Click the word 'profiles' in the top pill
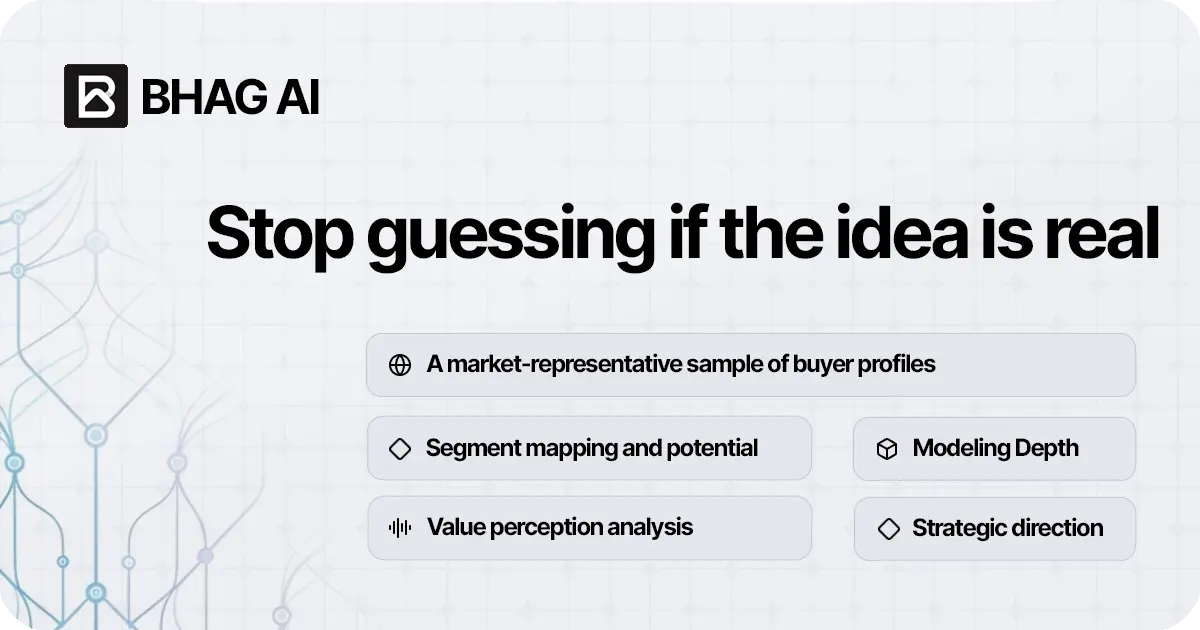The image size is (1200, 630). click(x=897, y=364)
